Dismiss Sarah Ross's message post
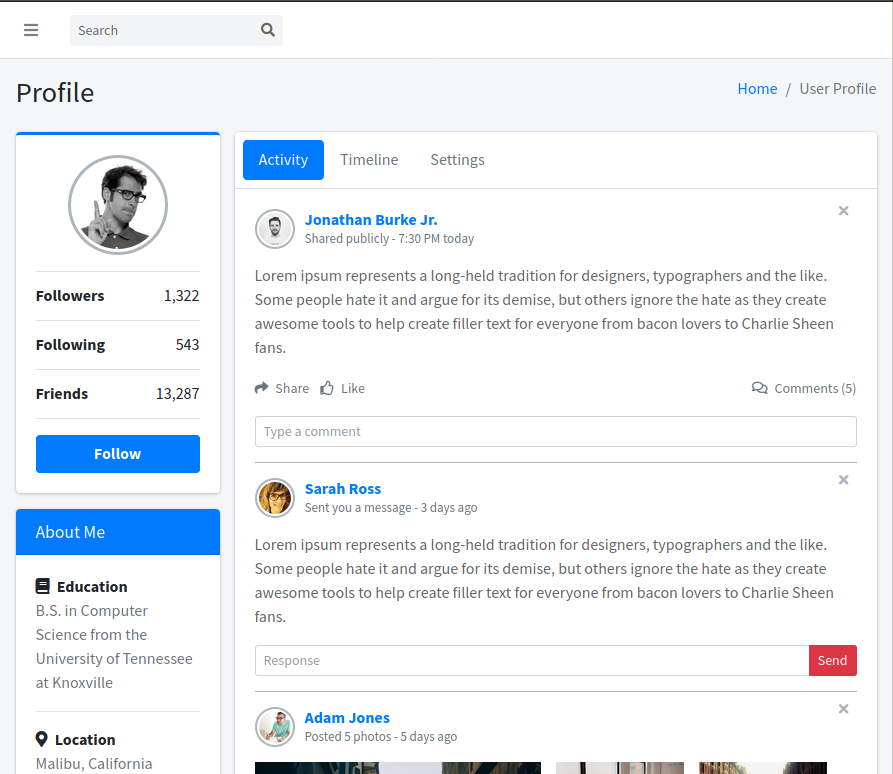893x774 pixels. (x=843, y=480)
